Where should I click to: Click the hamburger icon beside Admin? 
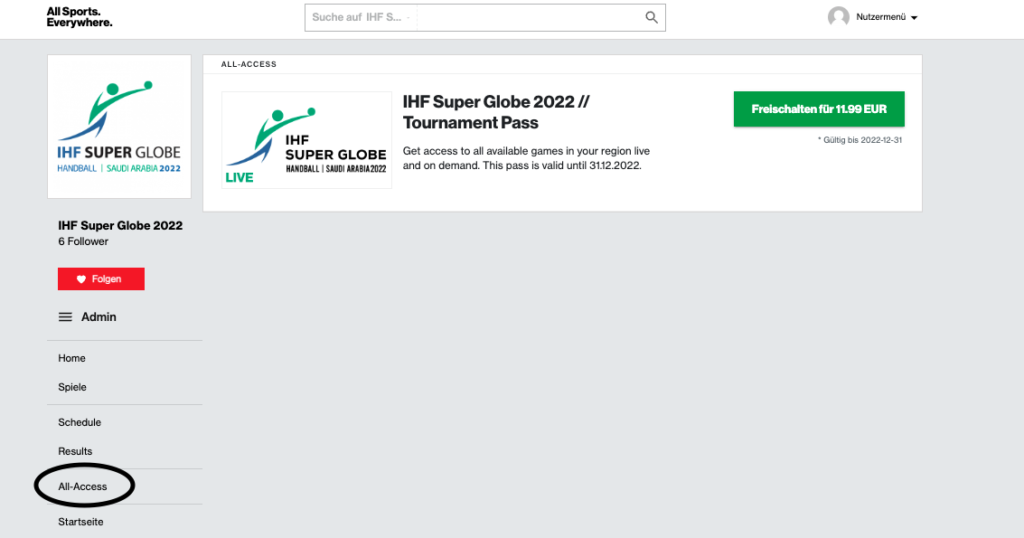click(x=65, y=317)
